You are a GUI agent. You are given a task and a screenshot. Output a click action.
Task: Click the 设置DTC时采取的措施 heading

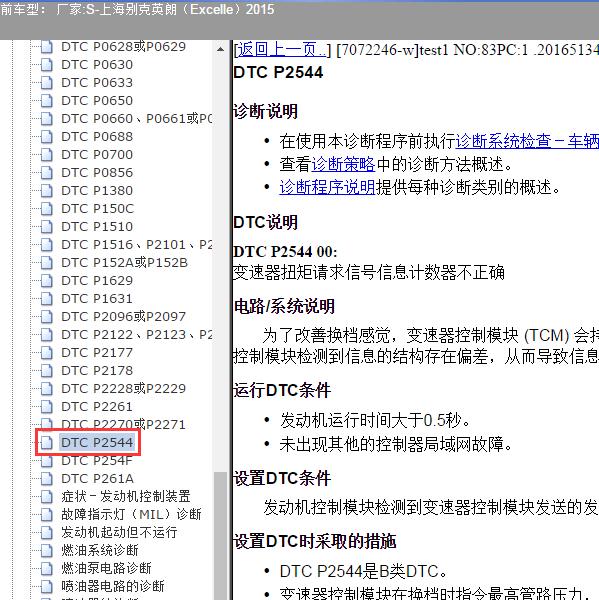(x=315, y=541)
